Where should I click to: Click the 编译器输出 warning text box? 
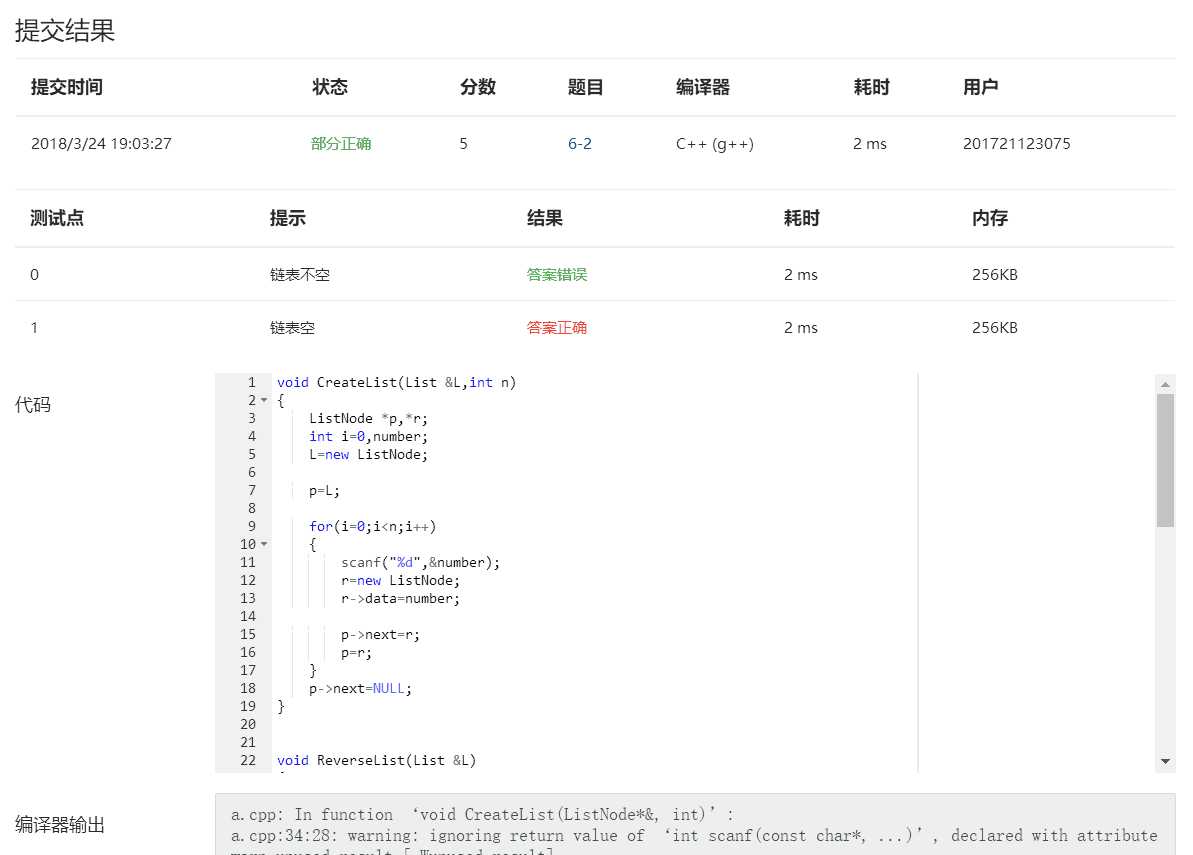pyautogui.click(x=694, y=825)
